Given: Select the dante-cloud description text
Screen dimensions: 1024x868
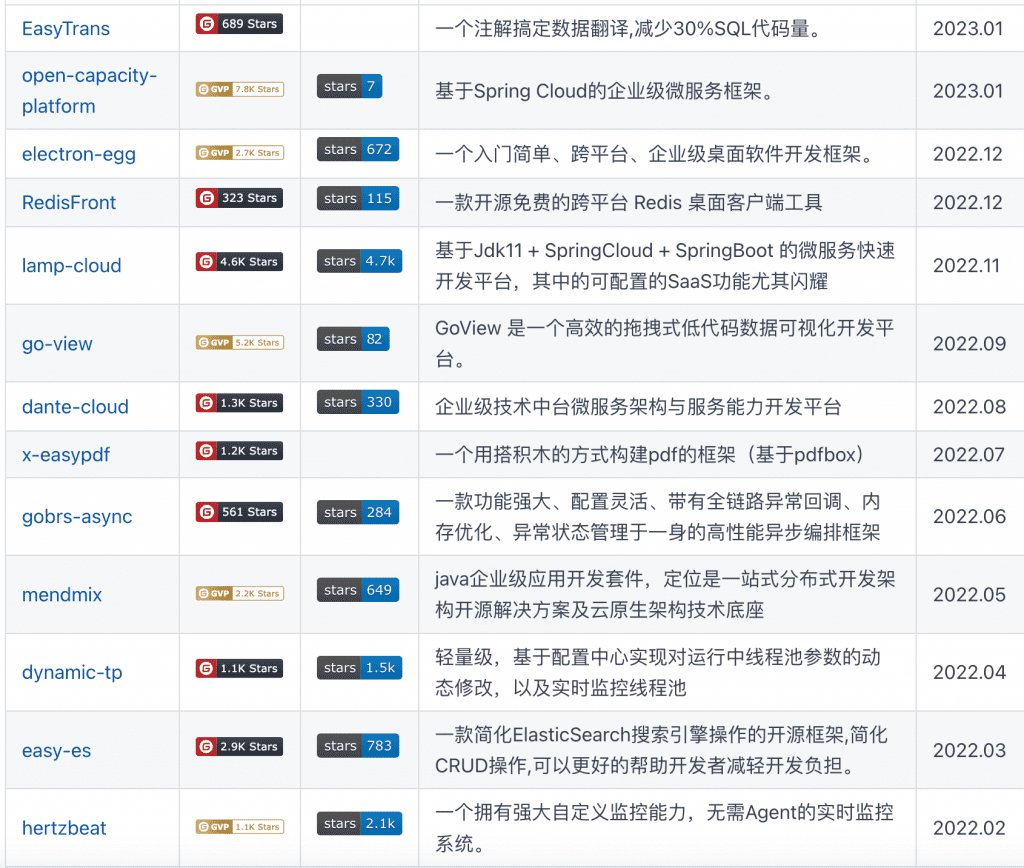Looking at the screenshot, I should click(x=639, y=407).
